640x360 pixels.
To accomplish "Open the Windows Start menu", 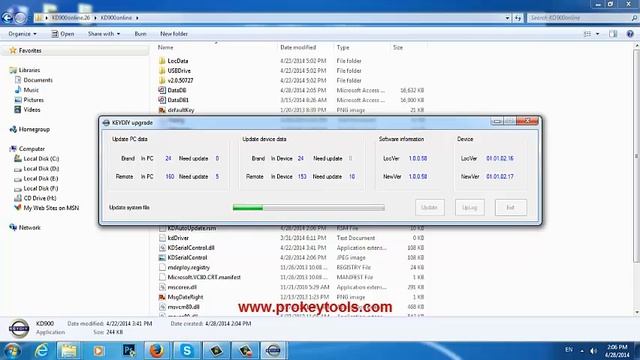I will pyautogui.click(x=11, y=351).
